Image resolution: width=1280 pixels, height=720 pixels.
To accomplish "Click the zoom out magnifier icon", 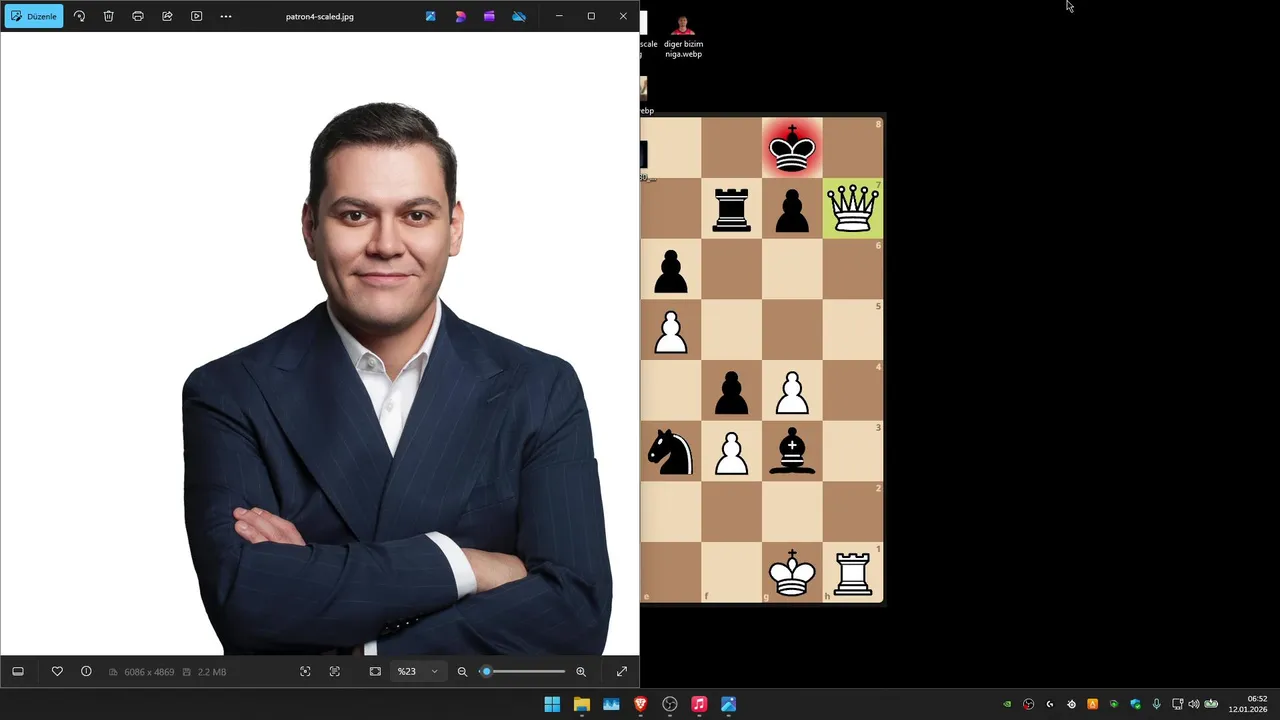I will 462,671.
